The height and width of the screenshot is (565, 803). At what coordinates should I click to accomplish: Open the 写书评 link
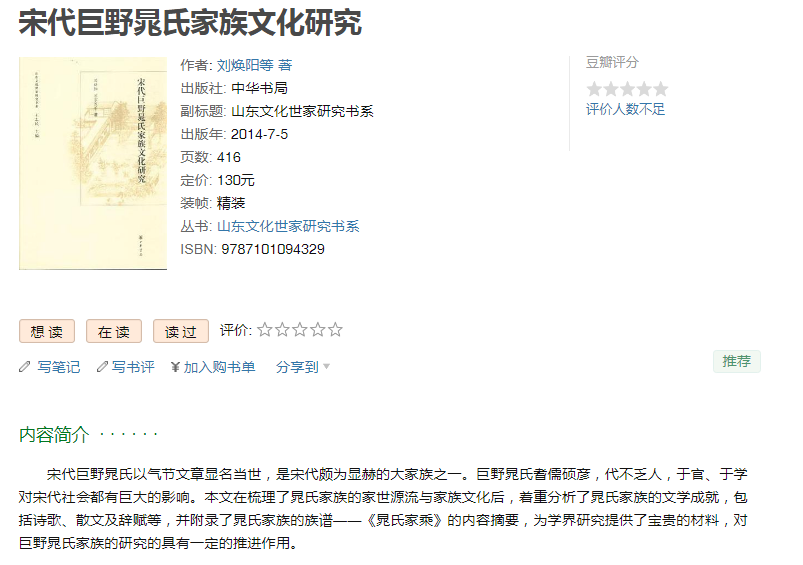point(133,367)
